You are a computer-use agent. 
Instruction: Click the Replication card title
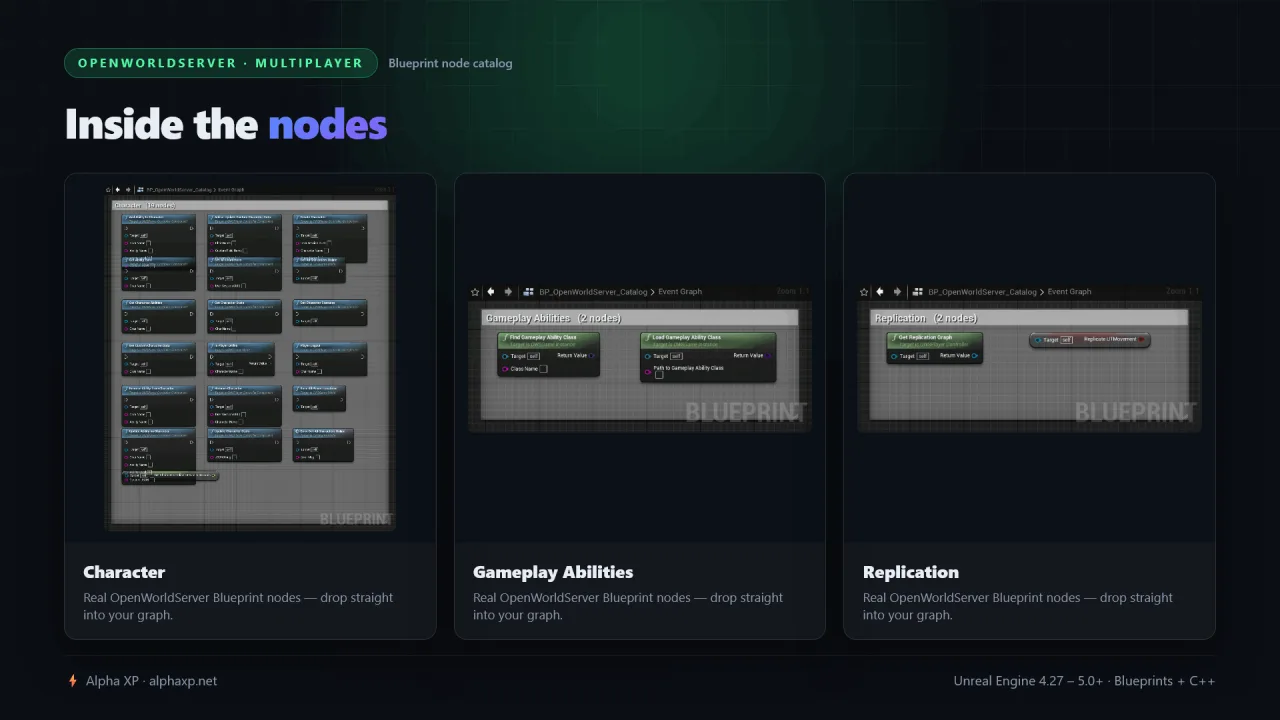(x=911, y=572)
